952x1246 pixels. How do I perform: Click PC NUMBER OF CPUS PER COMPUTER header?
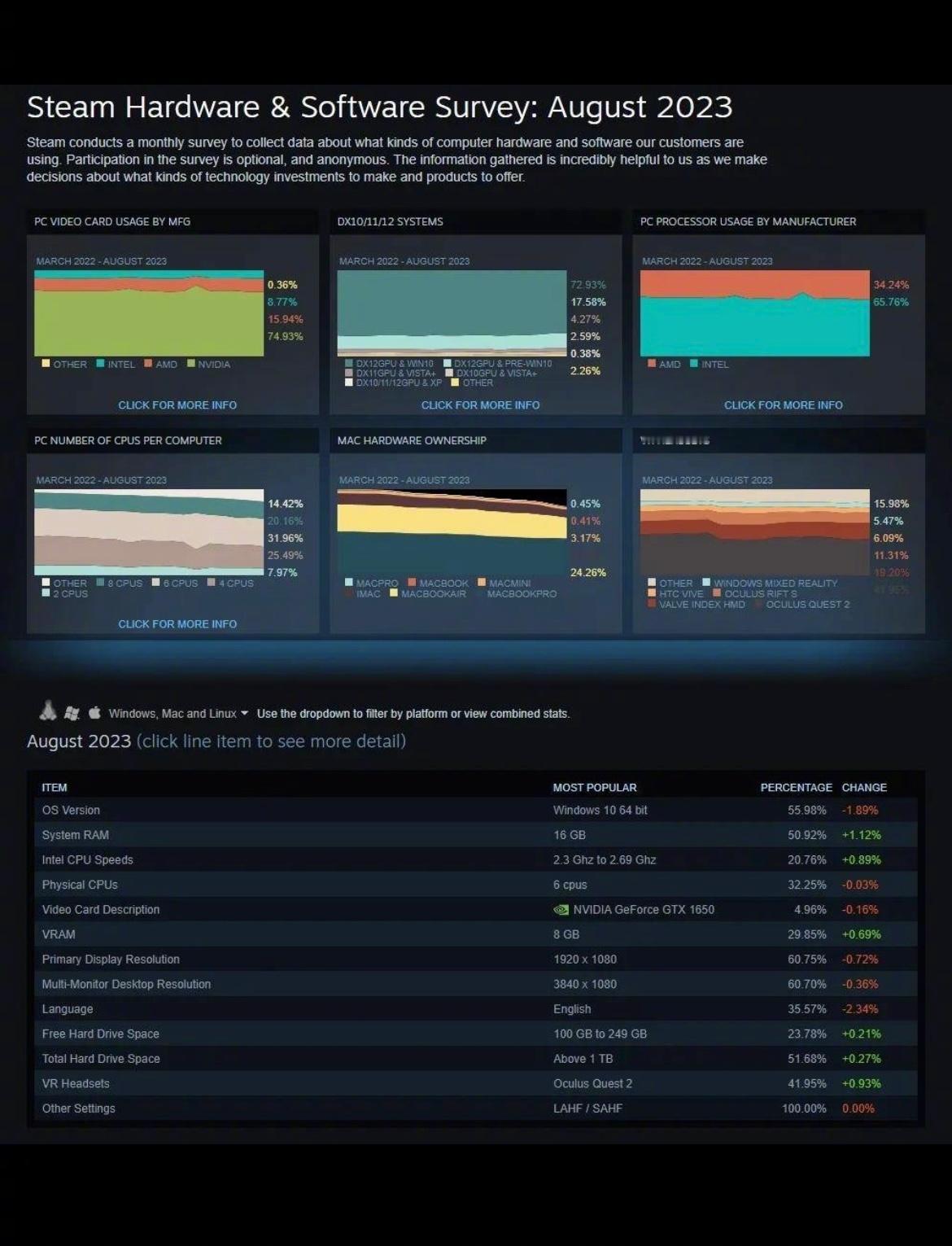click(128, 440)
